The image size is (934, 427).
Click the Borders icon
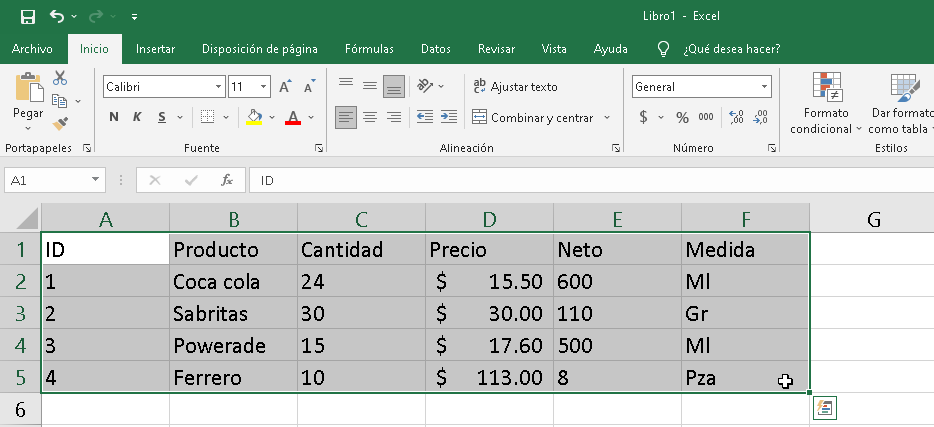point(207,117)
